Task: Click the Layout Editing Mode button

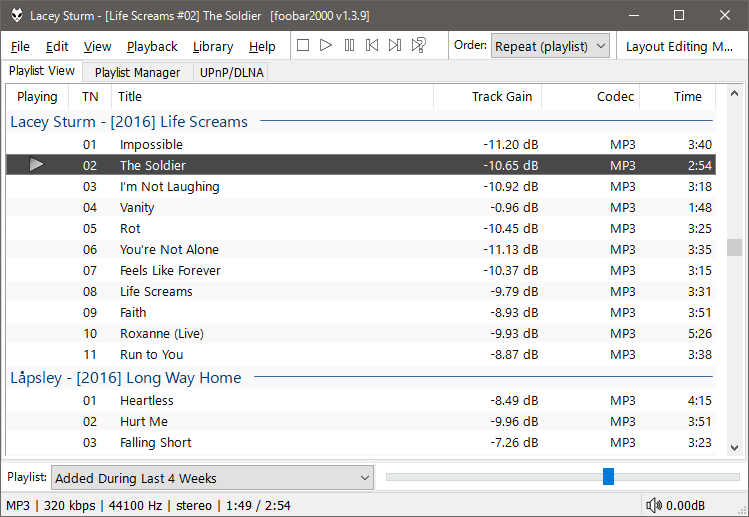Action: 679,46
